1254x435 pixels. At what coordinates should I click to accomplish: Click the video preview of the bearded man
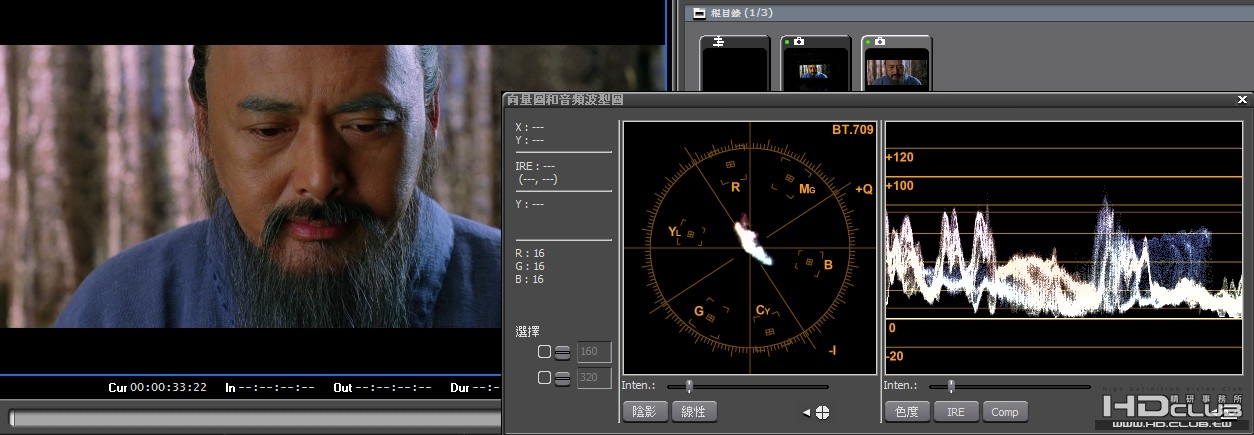point(251,186)
